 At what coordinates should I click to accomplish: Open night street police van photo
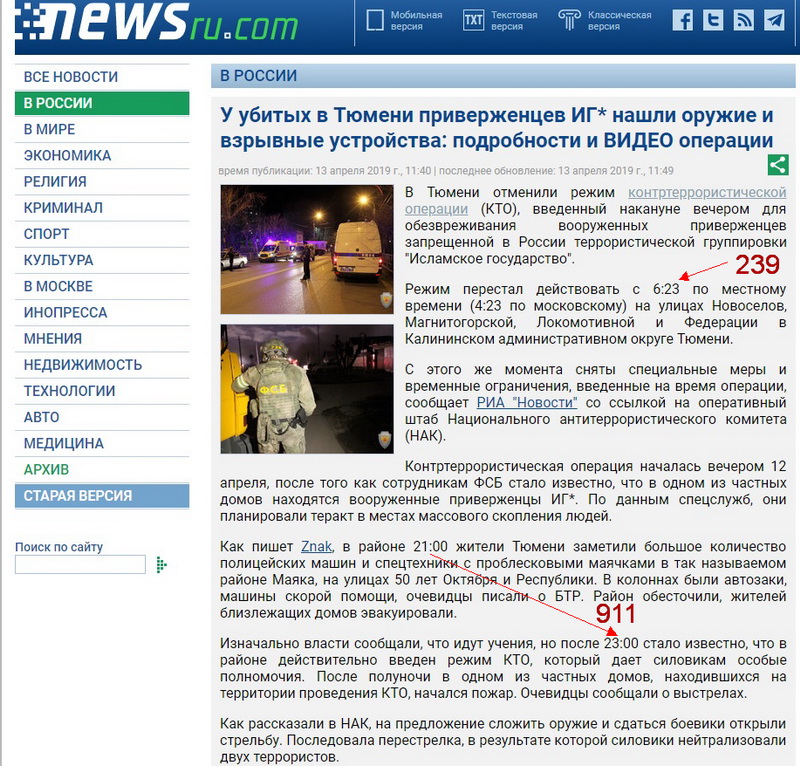[x=307, y=250]
